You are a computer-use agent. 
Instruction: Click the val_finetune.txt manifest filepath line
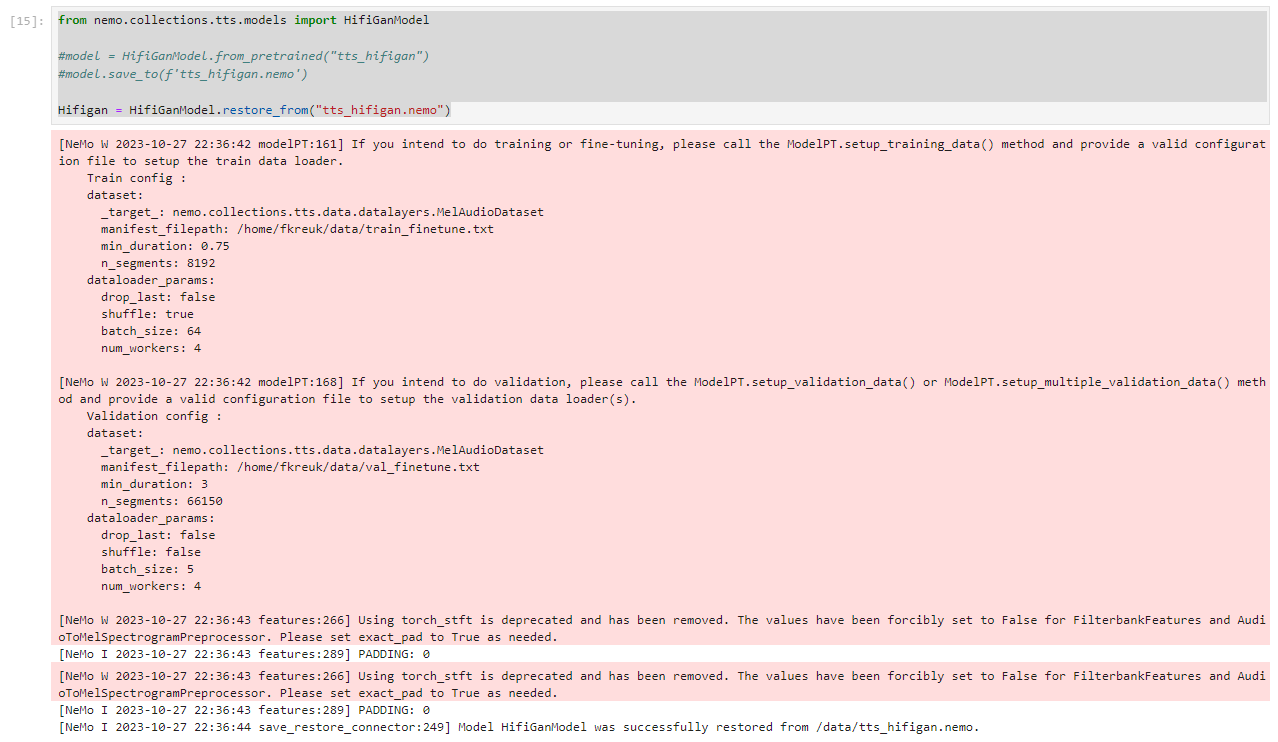coord(290,467)
